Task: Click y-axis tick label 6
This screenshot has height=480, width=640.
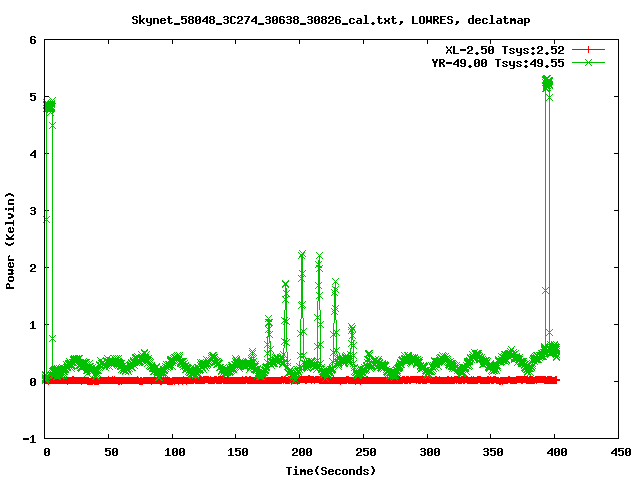Action: pos(33,40)
